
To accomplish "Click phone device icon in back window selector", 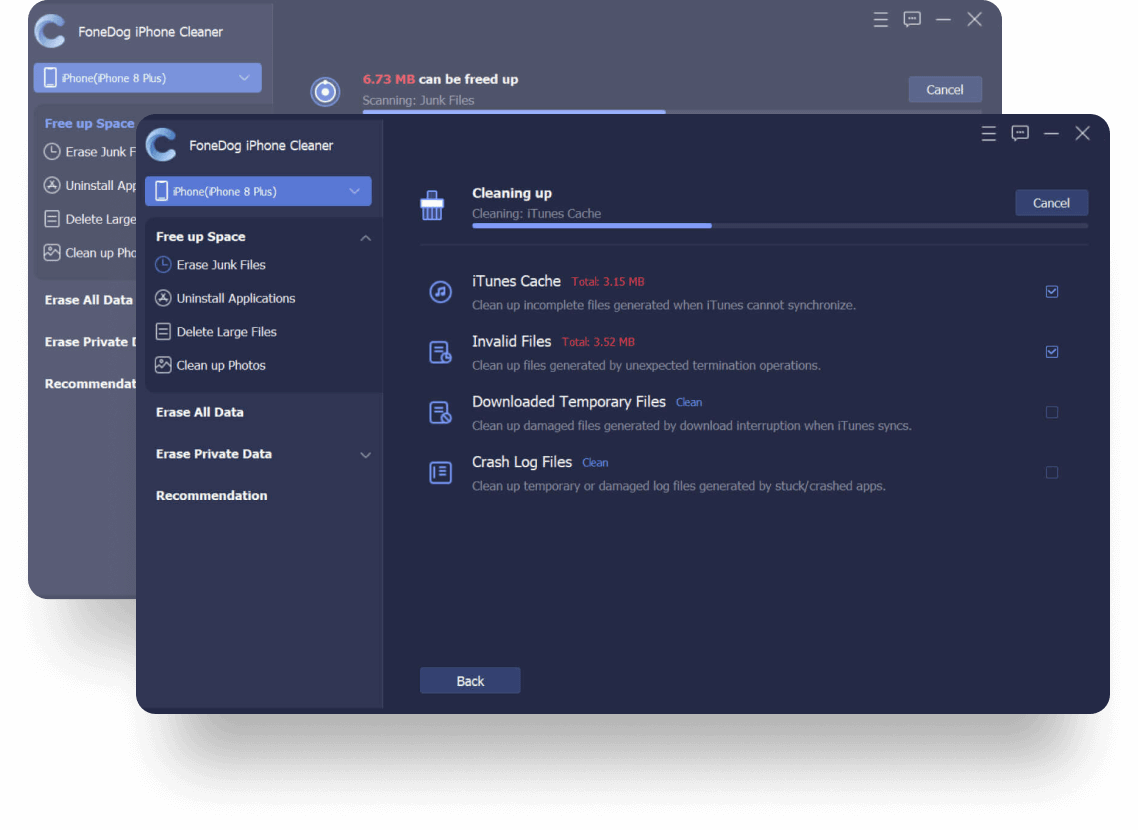I will pos(50,78).
